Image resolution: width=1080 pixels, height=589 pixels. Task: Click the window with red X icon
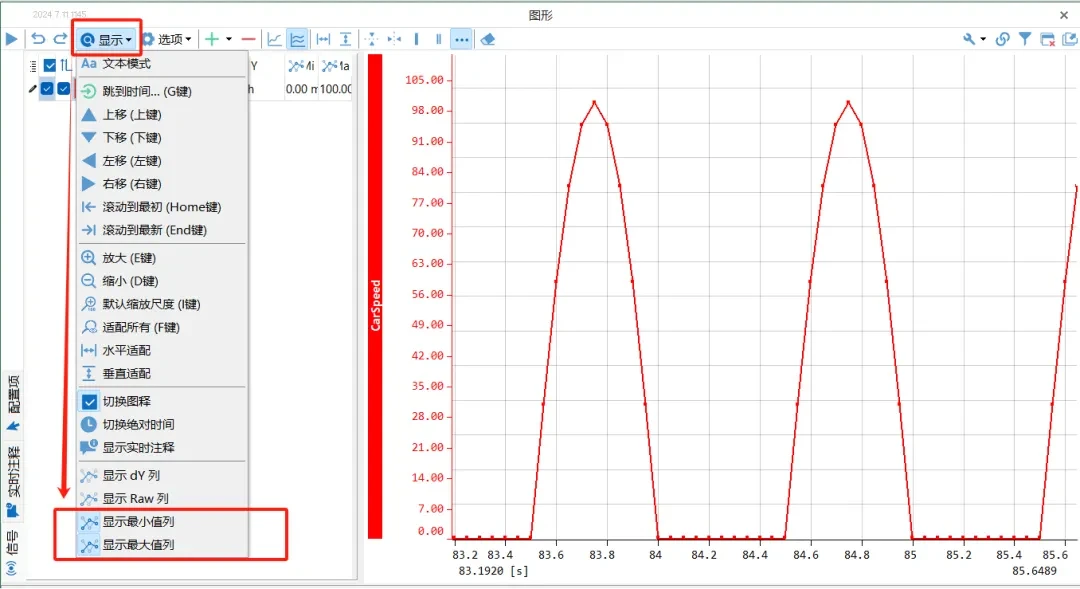[x=1048, y=39]
